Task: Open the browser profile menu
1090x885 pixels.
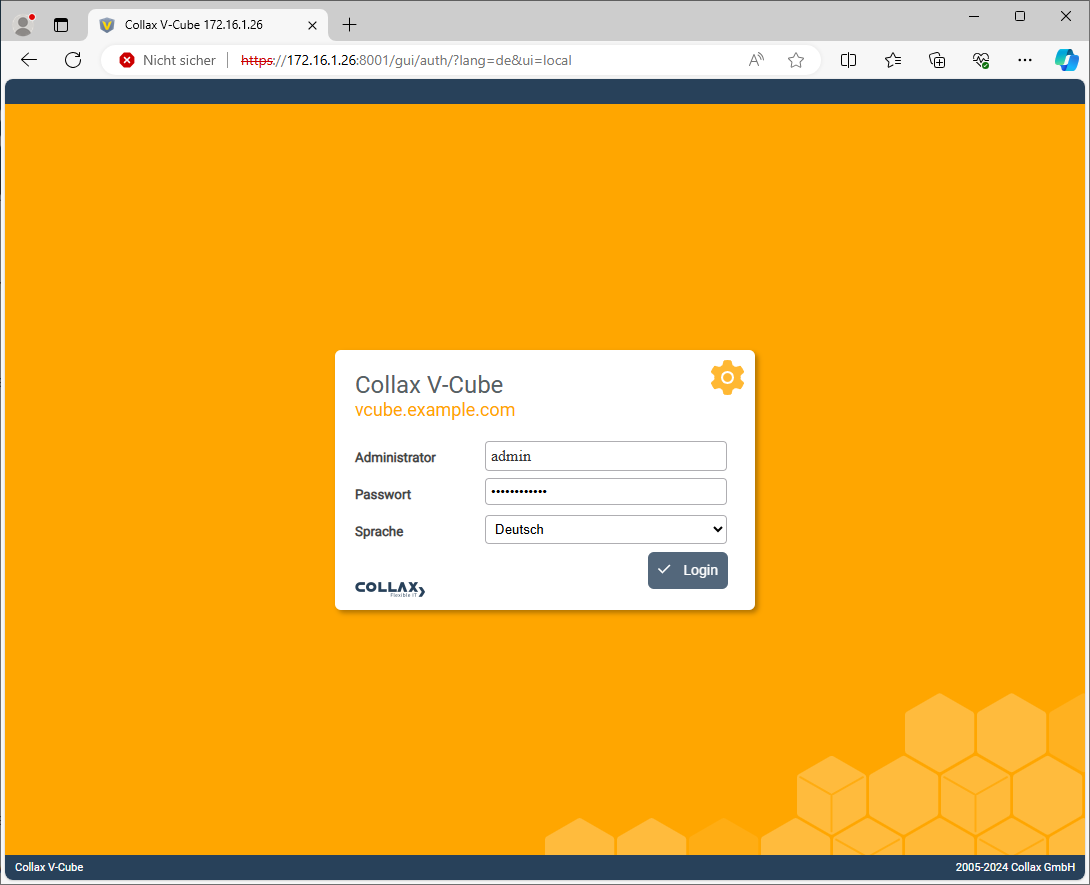Action: (24, 24)
